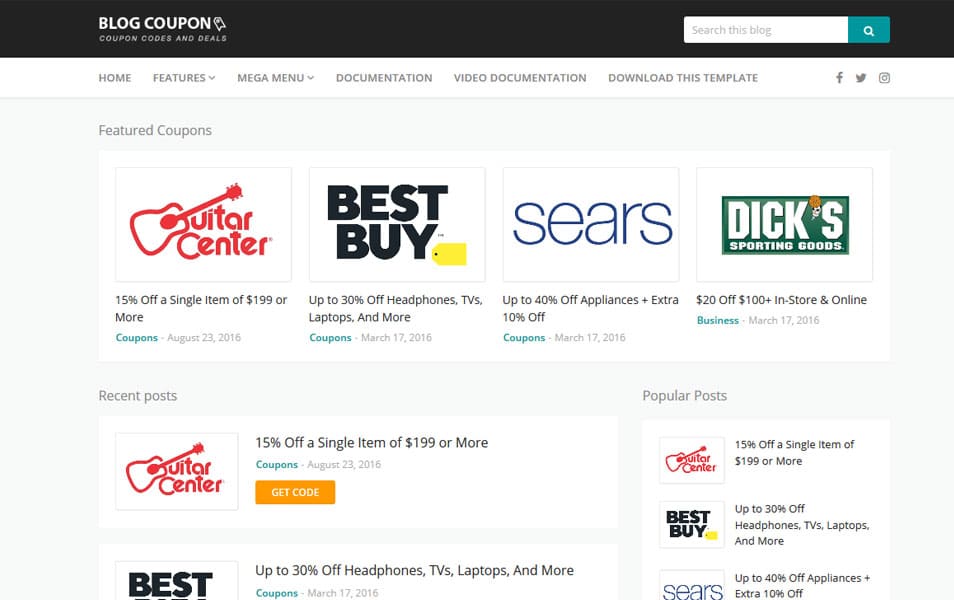Expand the Features chevron arrow
Image resolution: width=954 pixels, height=600 pixels.
pyautogui.click(x=211, y=77)
